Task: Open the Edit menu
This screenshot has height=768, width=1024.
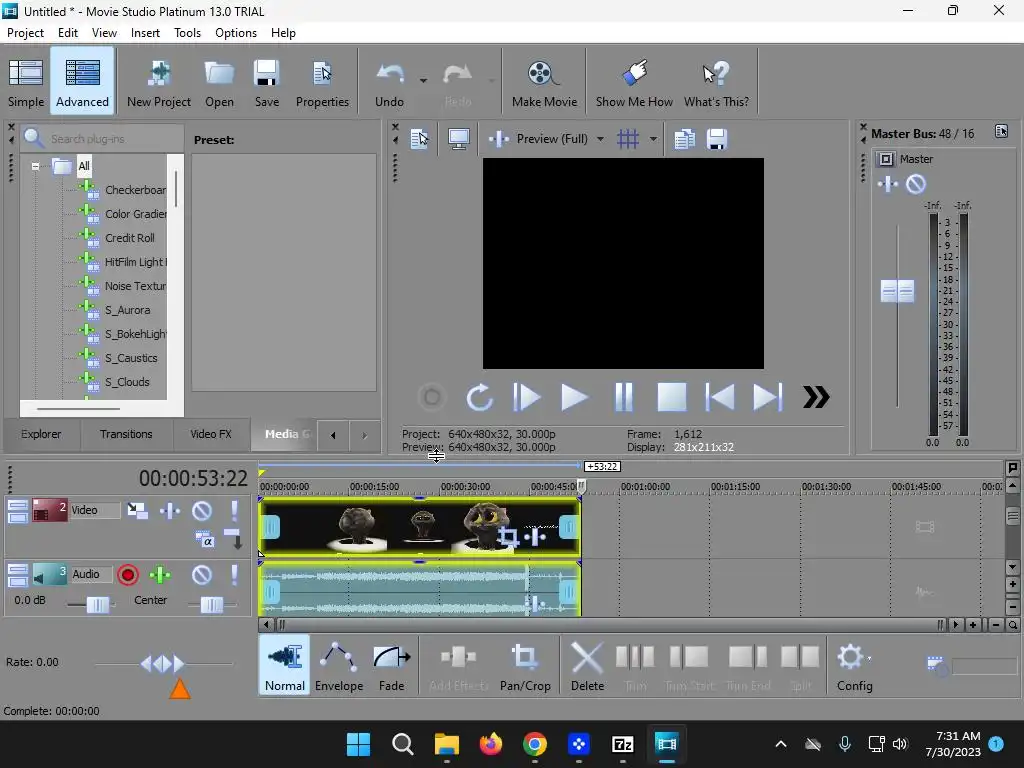Action: (68, 33)
